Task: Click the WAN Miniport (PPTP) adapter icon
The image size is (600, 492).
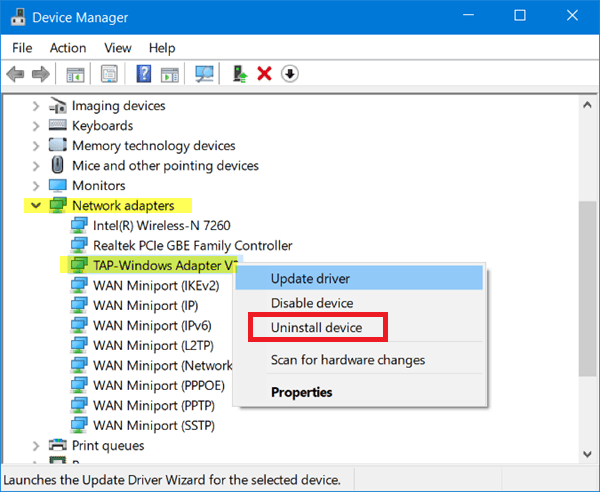Action: pos(79,405)
